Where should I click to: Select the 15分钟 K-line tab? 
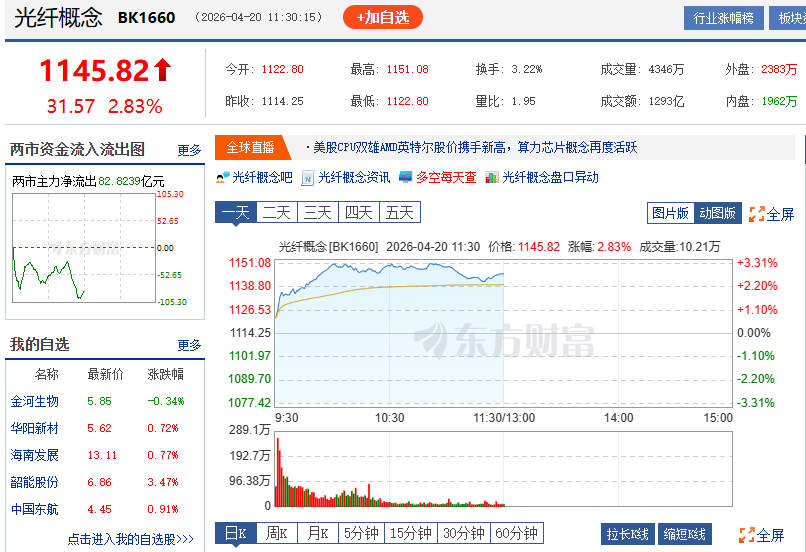pyautogui.click(x=411, y=533)
